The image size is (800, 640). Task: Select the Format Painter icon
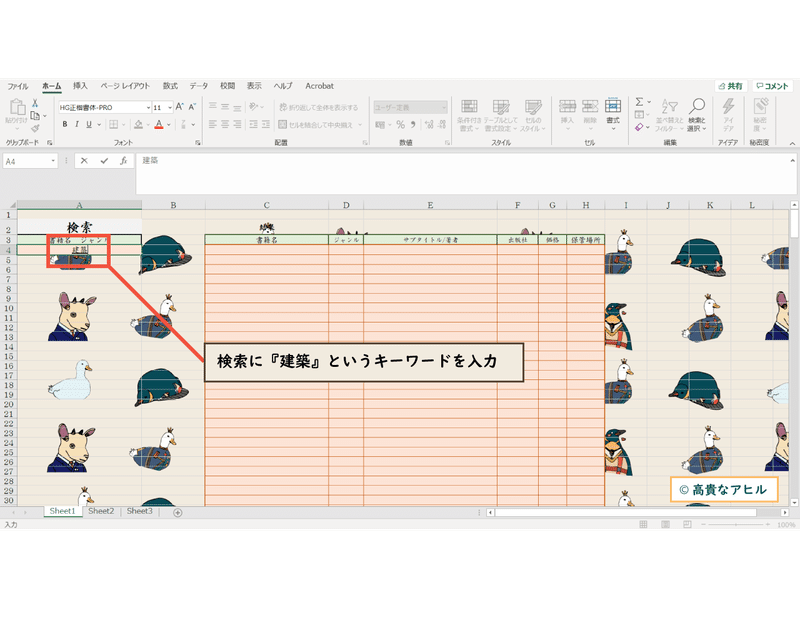click(x=33, y=128)
